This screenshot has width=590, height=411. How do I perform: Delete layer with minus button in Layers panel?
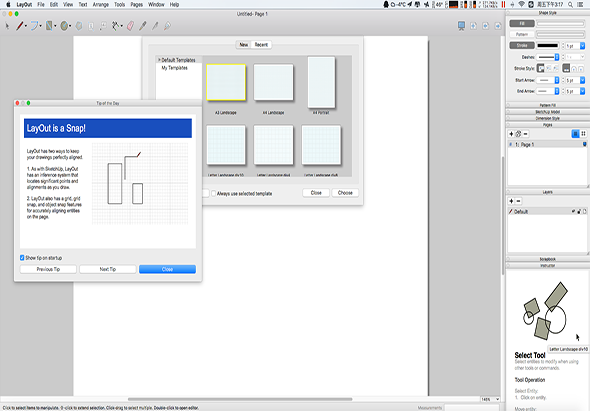[519, 201]
